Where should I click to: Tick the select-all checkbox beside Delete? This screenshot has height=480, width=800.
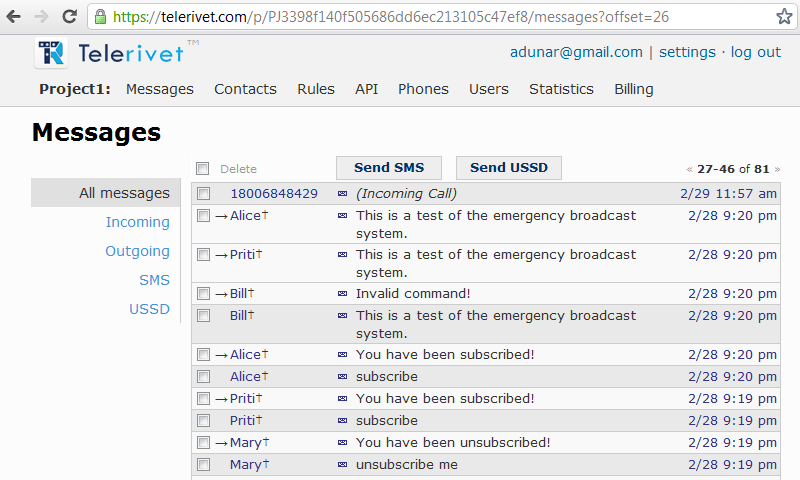(x=203, y=168)
